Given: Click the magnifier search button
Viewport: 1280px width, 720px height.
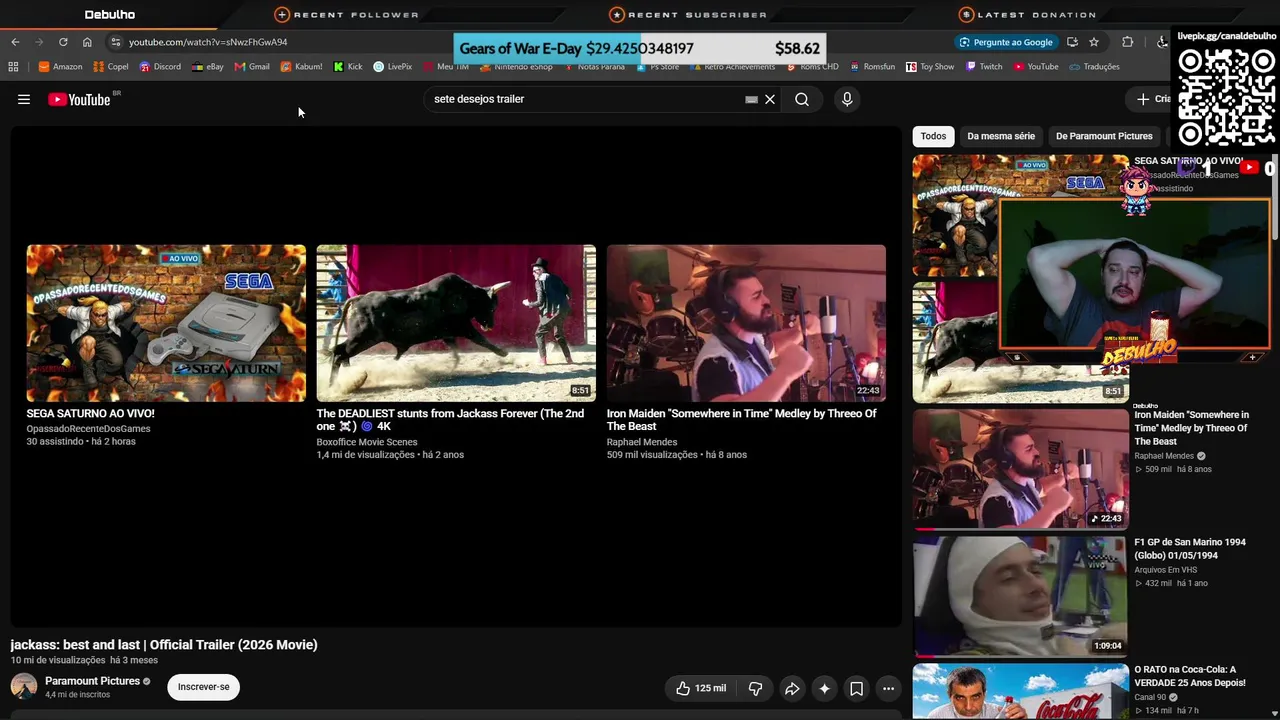Looking at the screenshot, I should [x=802, y=99].
